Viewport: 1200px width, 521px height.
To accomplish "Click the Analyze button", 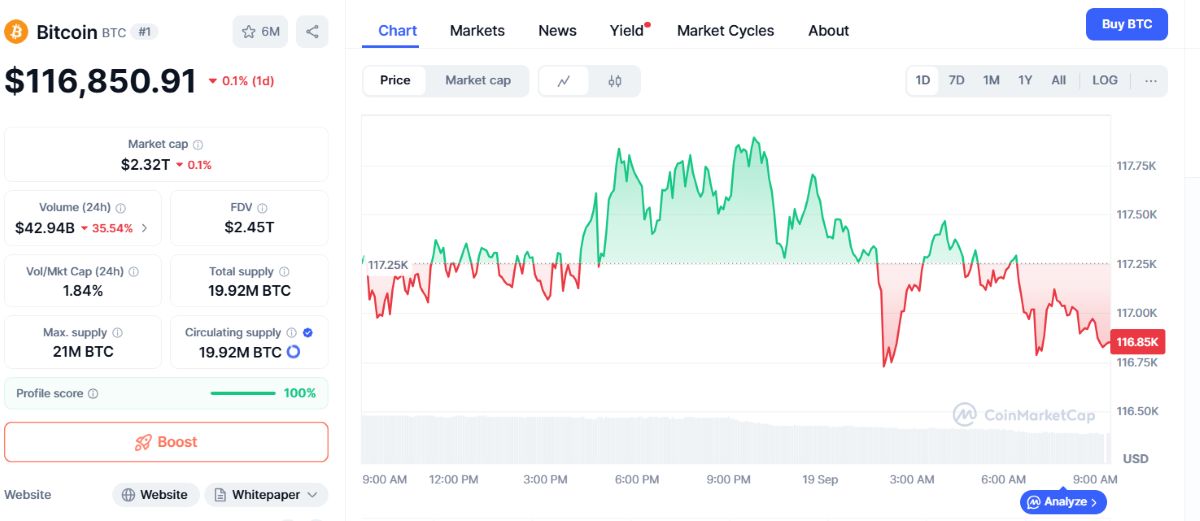I will [1064, 502].
